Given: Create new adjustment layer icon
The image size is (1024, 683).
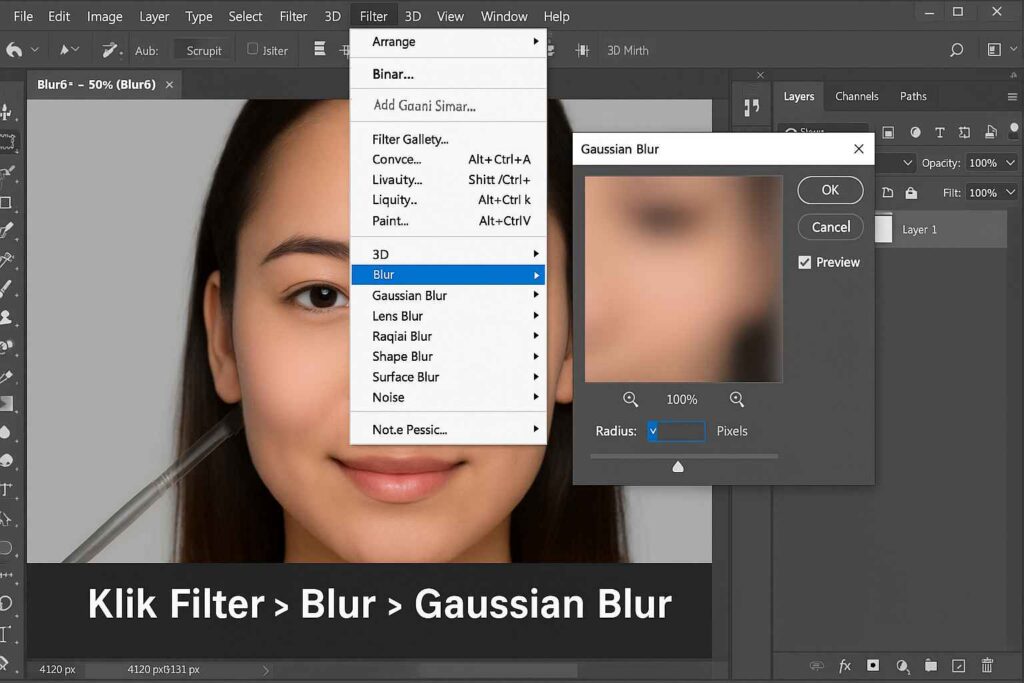Looking at the screenshot, I should click(902, 665).
